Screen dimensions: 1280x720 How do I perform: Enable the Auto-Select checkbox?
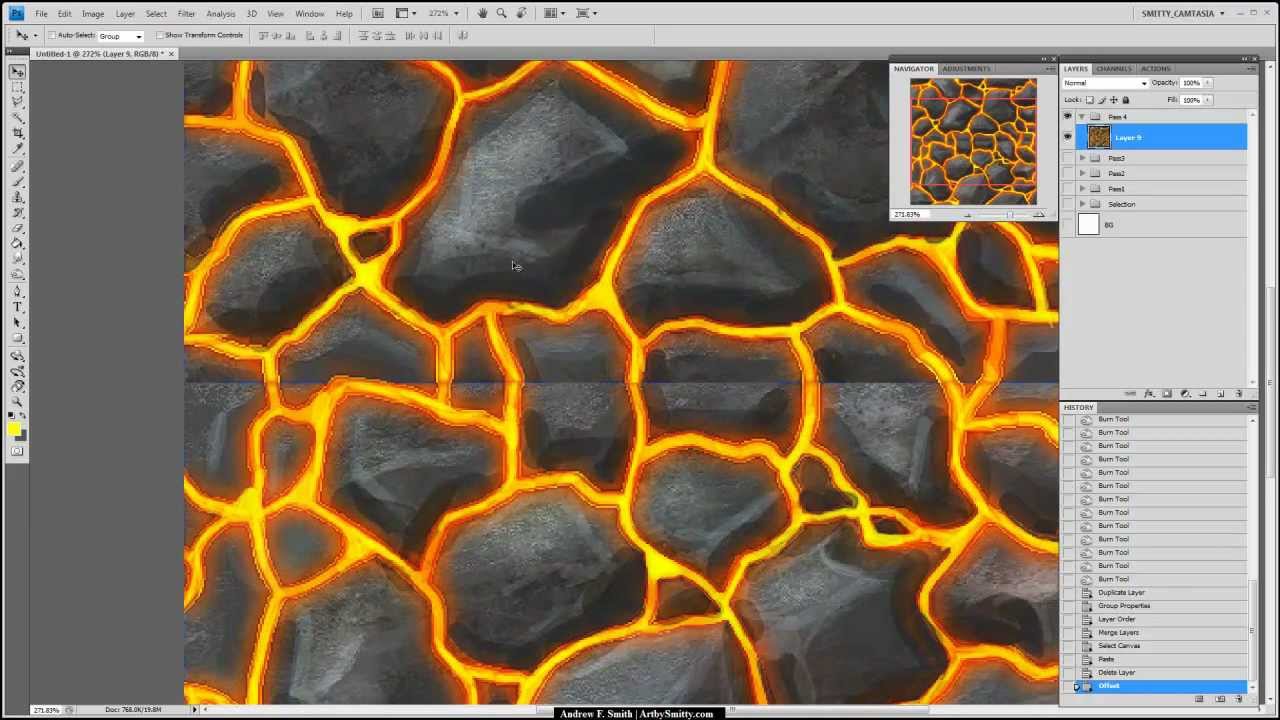point(52,36)
